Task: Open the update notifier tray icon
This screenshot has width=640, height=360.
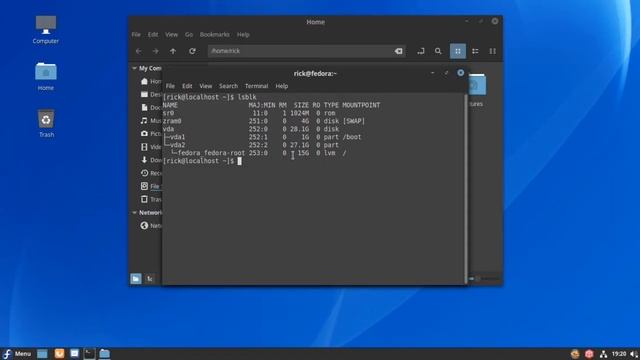Action: 575,354
